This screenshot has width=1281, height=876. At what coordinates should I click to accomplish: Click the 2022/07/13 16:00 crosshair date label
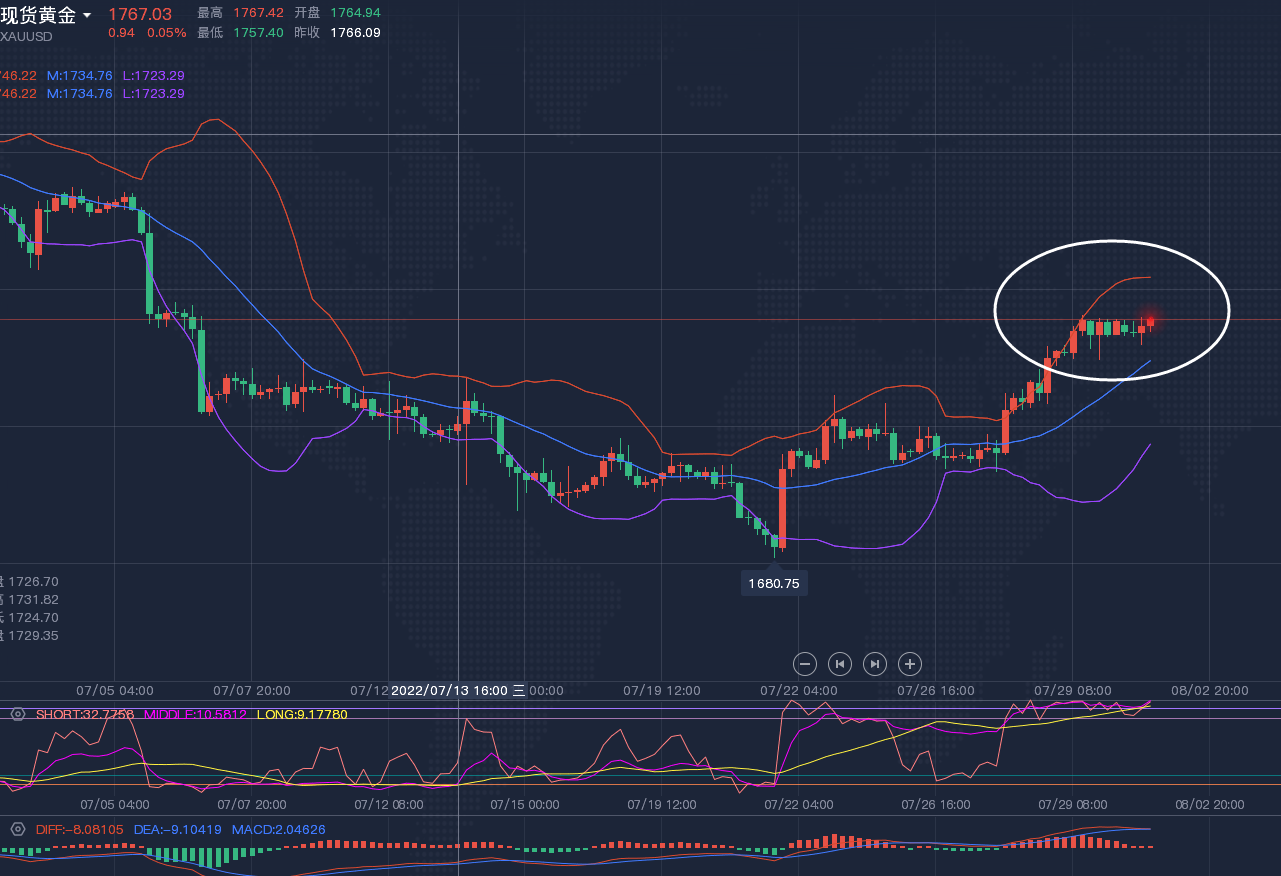click(x=449, y=690)
